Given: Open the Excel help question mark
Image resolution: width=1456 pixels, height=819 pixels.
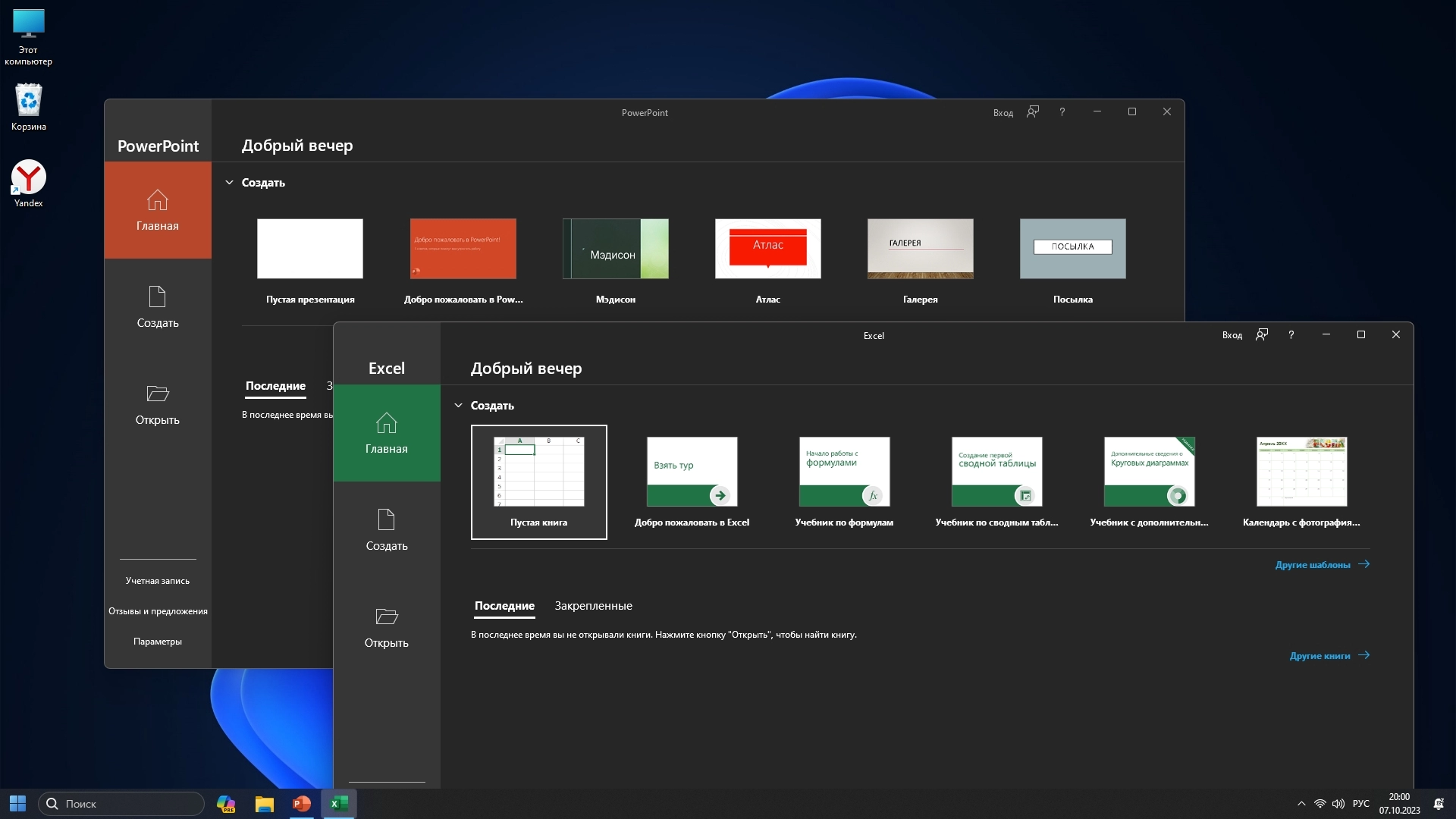Looking at the screenshot, I should tap(1291, 334).
